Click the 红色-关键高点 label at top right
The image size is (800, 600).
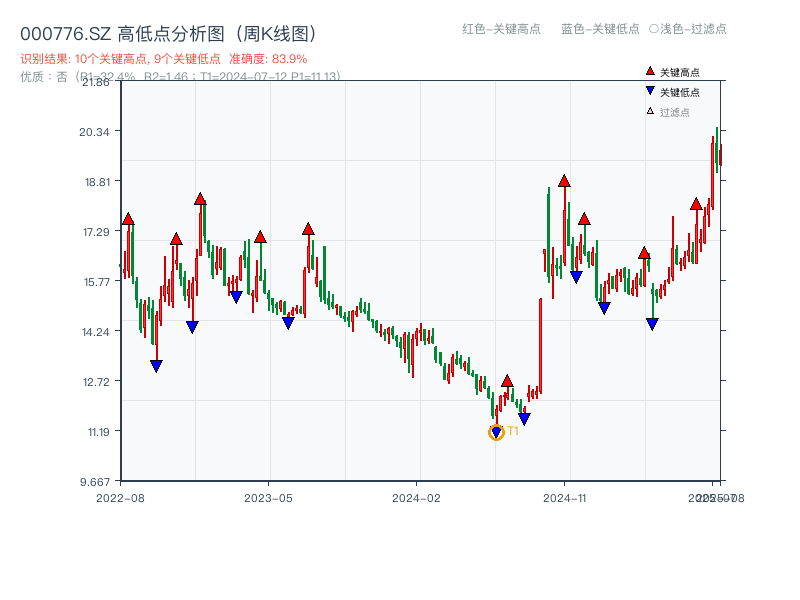click(499, 29)
